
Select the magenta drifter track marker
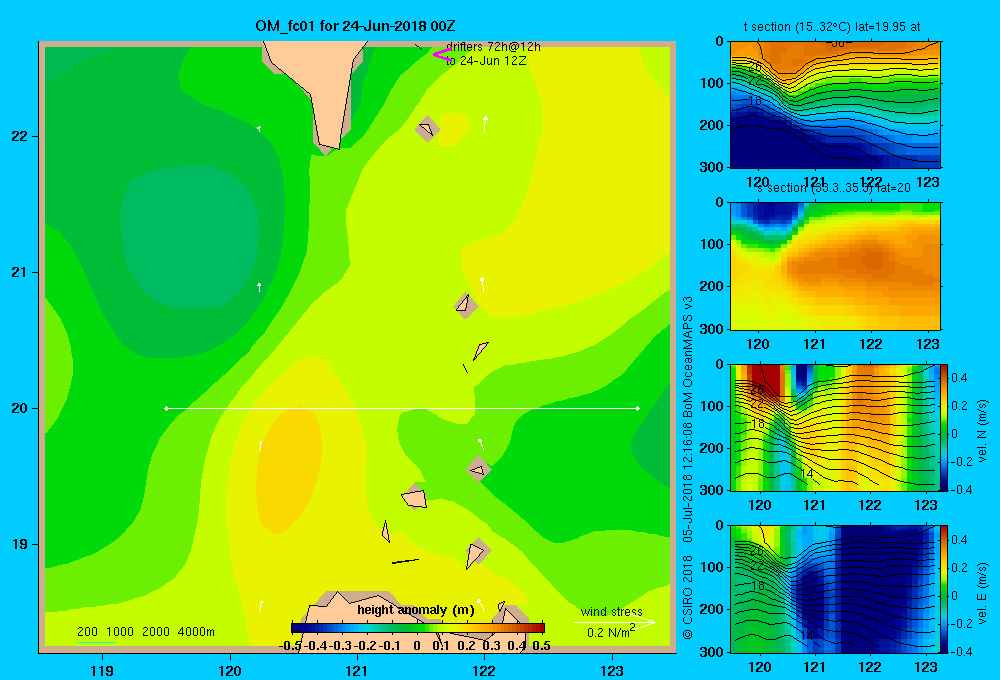point(442,54)
